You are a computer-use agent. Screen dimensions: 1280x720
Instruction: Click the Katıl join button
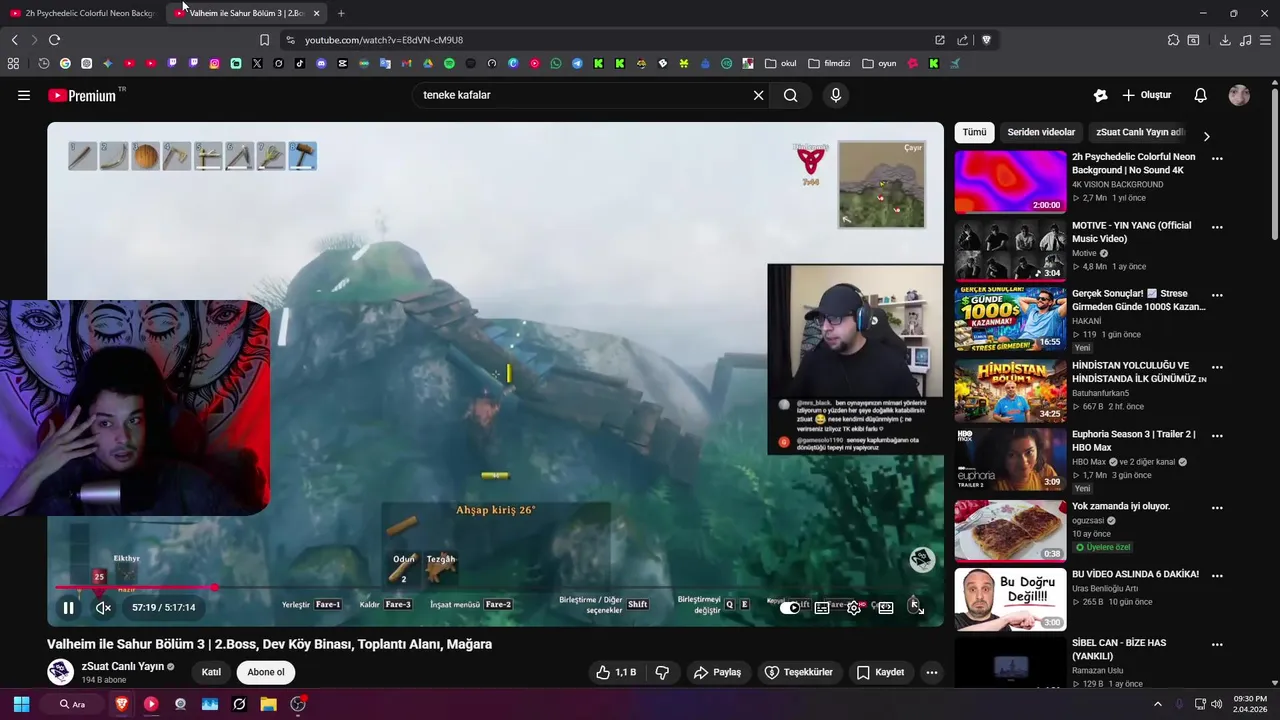pos(211,672)
